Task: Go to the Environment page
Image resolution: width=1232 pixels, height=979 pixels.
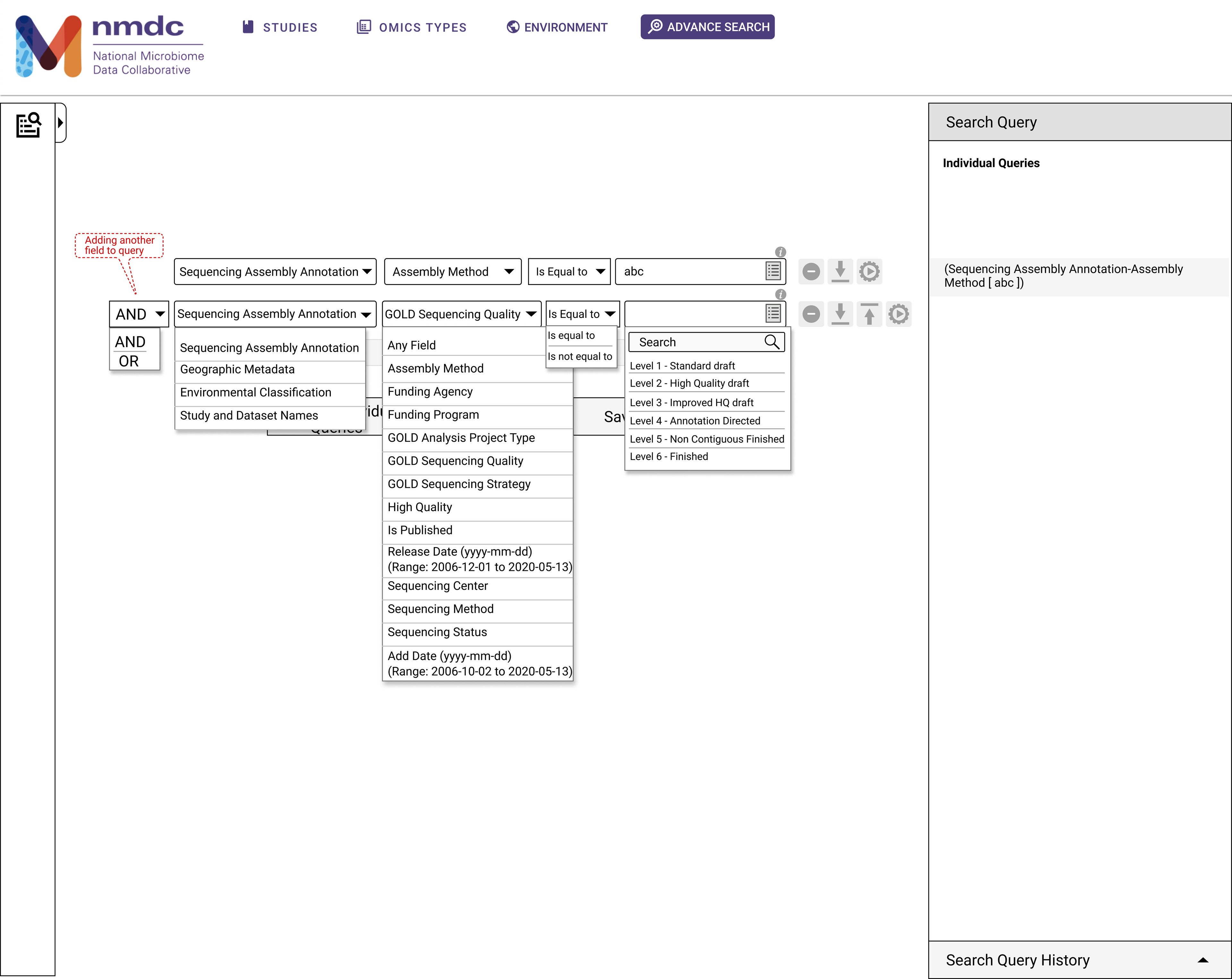Action: click(x=557, y=27)
